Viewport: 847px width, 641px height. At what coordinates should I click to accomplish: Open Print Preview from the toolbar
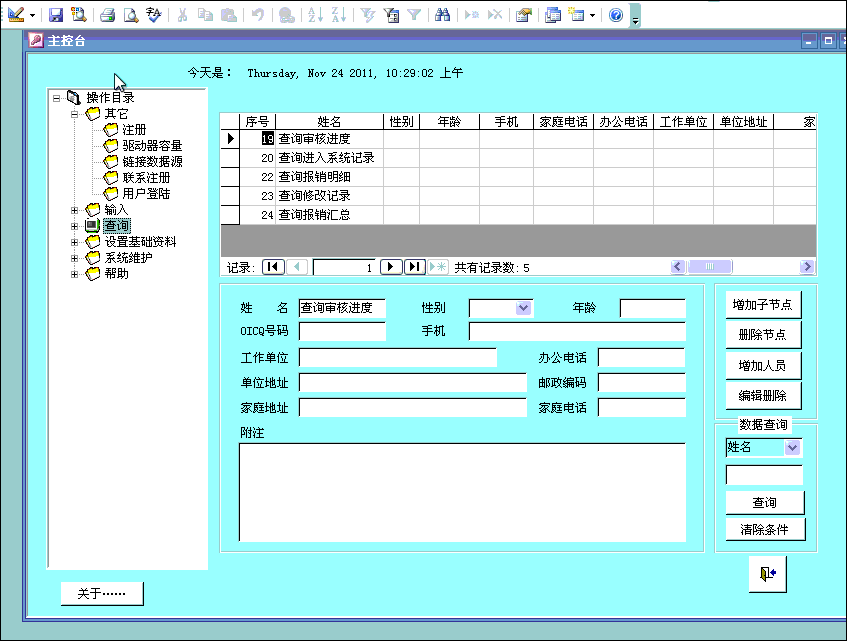coord(131,15)
